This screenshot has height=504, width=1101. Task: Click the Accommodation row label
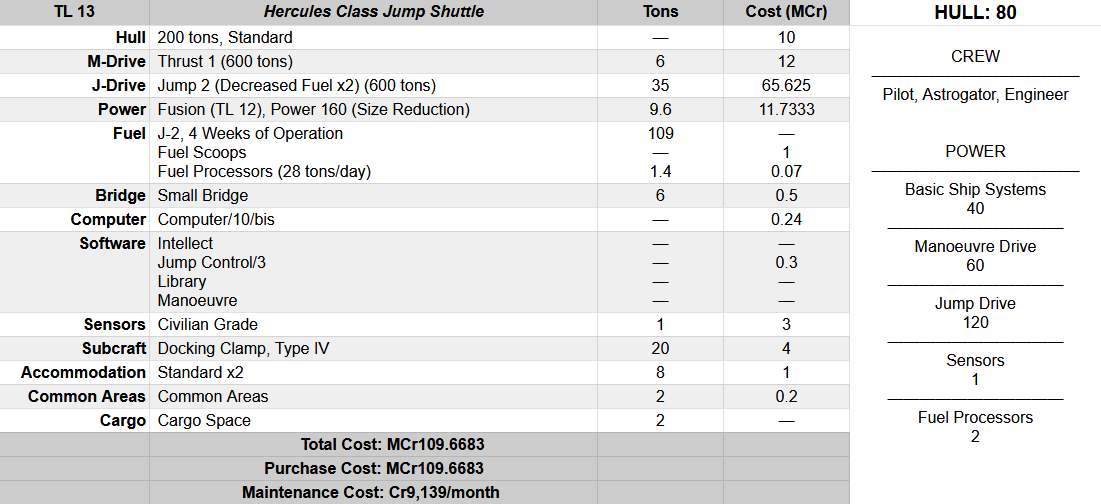(83, 372)
